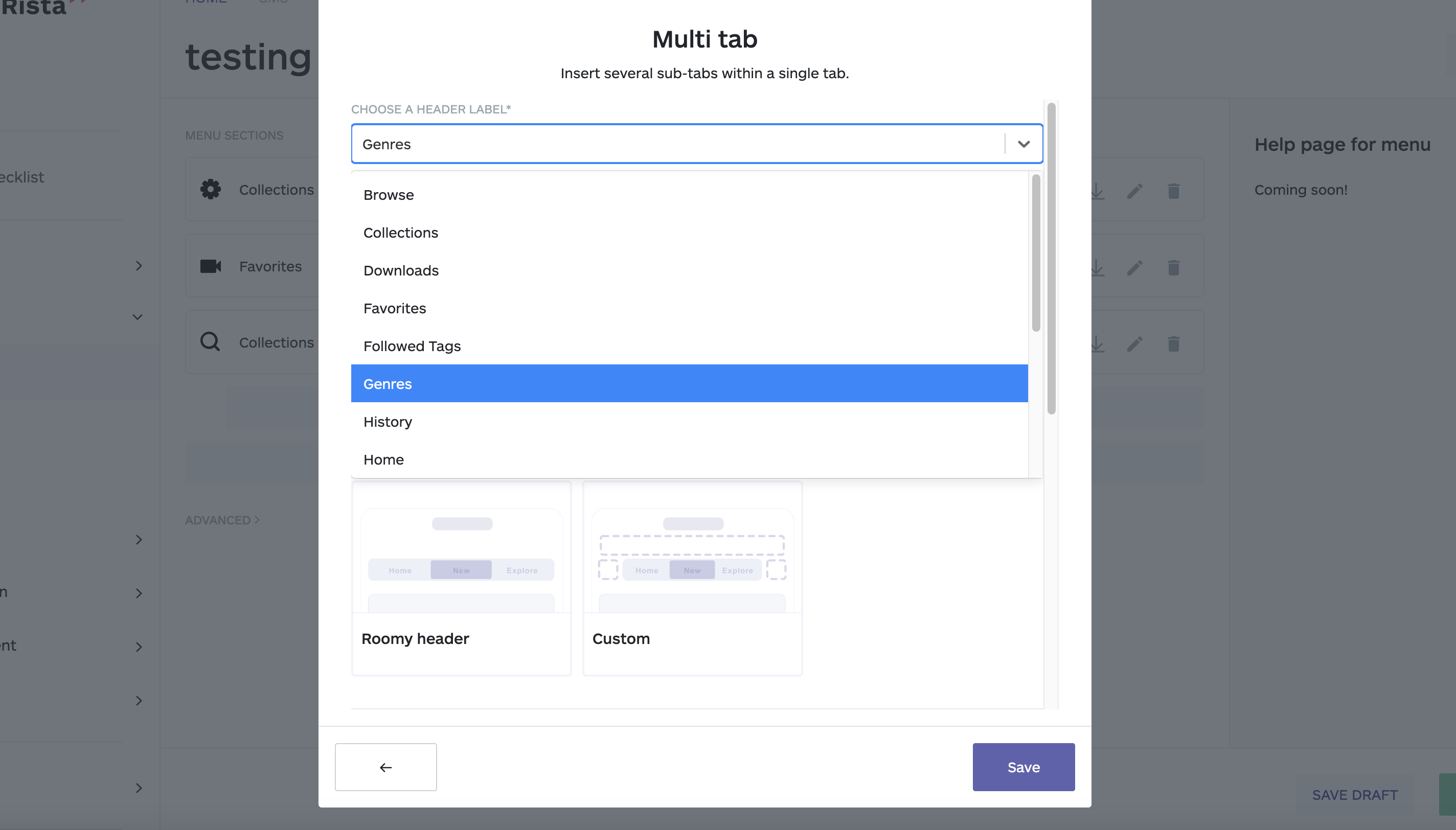Screen dimensions: 1456x830
Task: Select Downloads from the header label list
Action: pos(401,270)
